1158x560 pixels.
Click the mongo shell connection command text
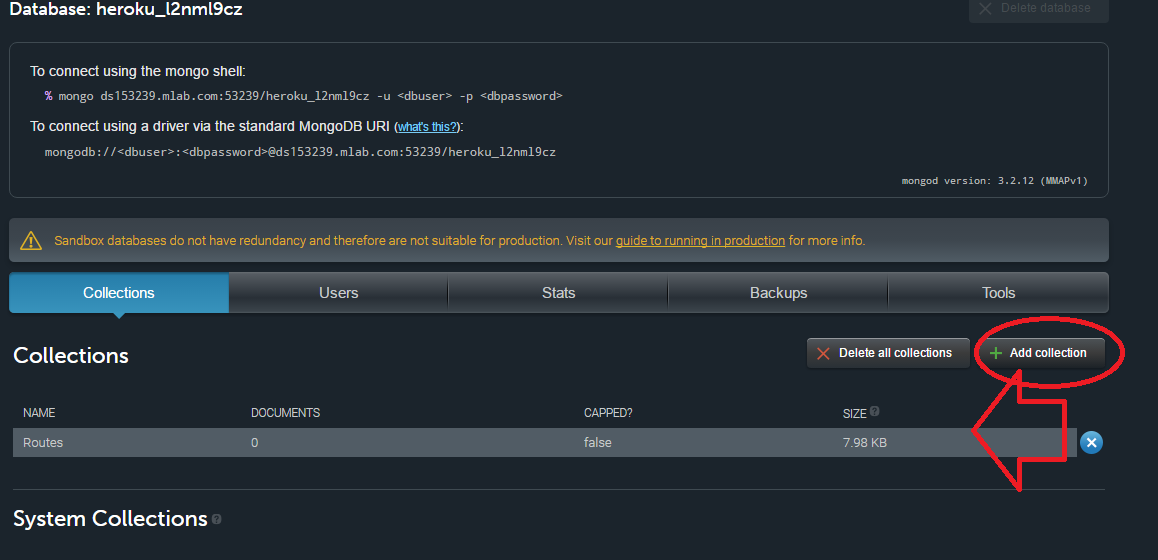tap(303, 96)
